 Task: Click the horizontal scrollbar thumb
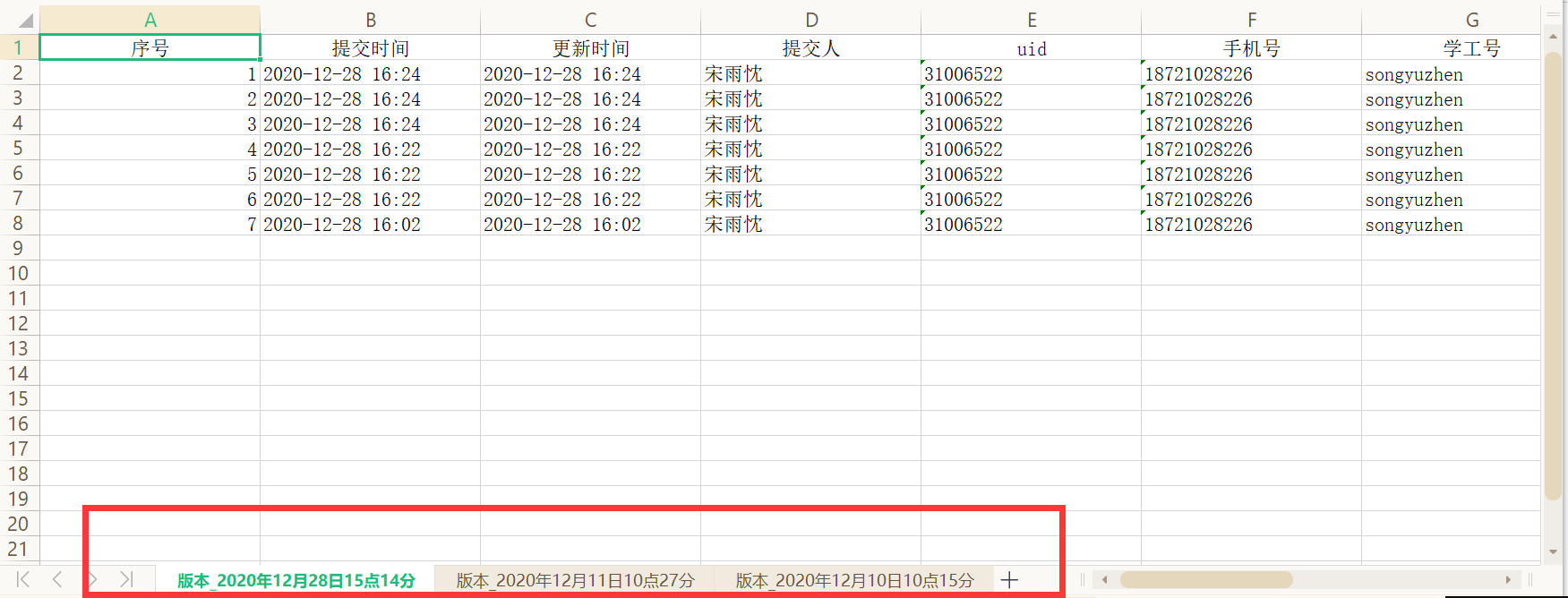pos(1206,579)
